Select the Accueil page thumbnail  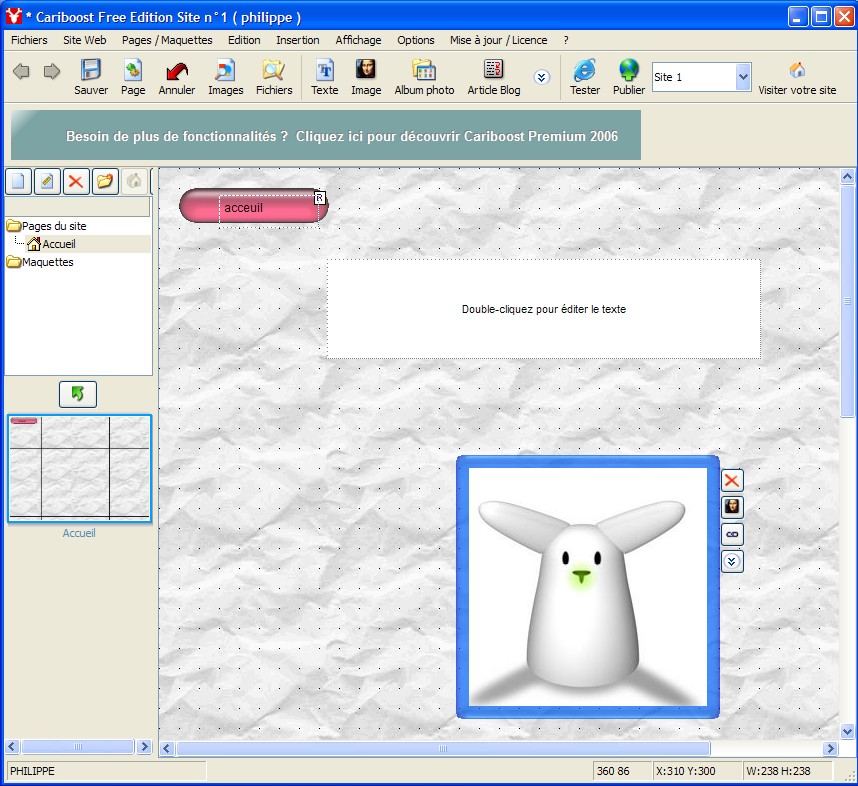[x=79, y=468]
